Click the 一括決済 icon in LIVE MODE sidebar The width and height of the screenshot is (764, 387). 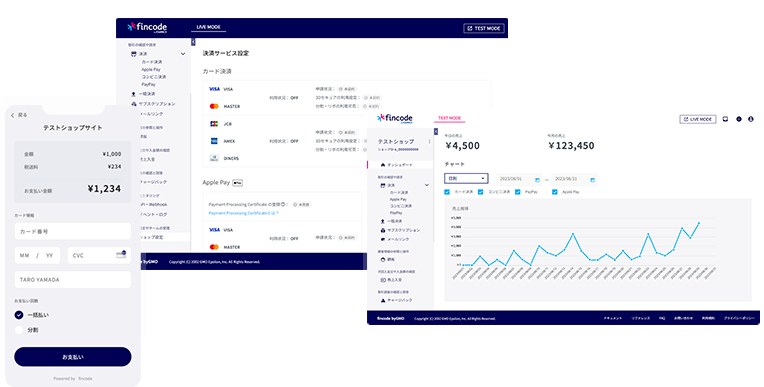point(134,94)
